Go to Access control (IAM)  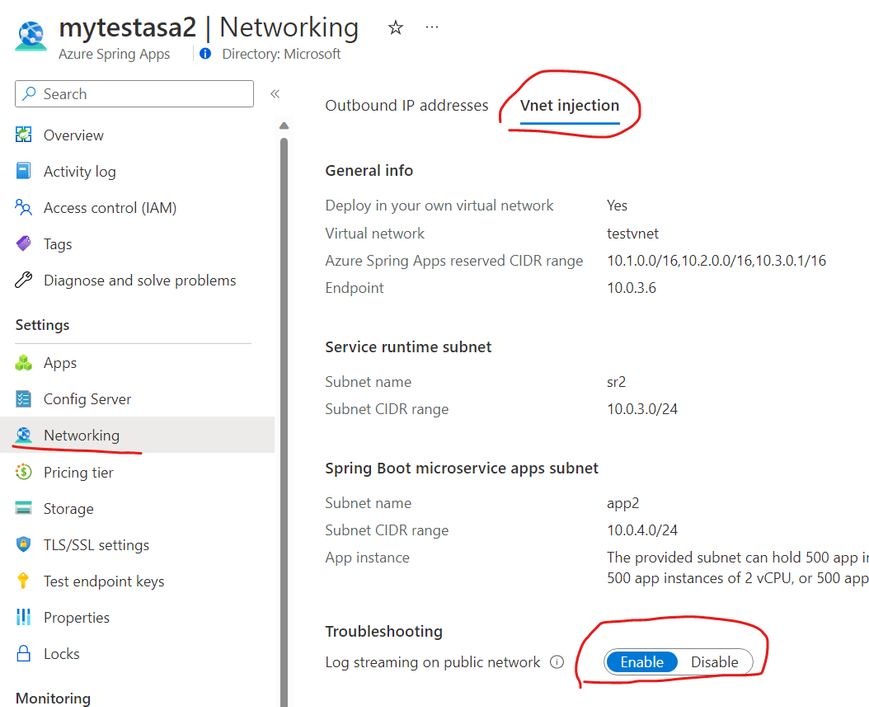(x=110, y=208)
